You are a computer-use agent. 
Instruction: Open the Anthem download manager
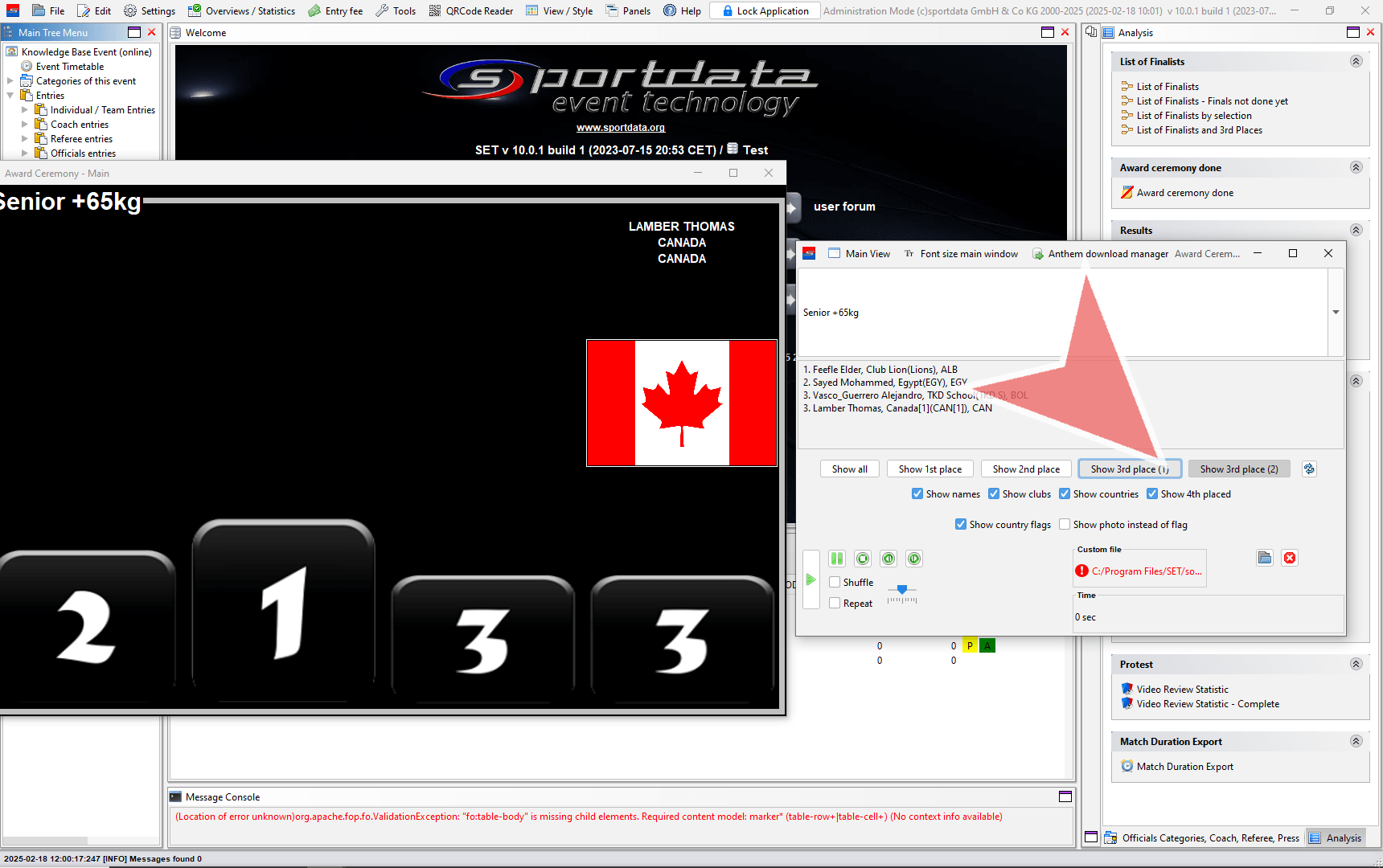tap(1100, 254)
